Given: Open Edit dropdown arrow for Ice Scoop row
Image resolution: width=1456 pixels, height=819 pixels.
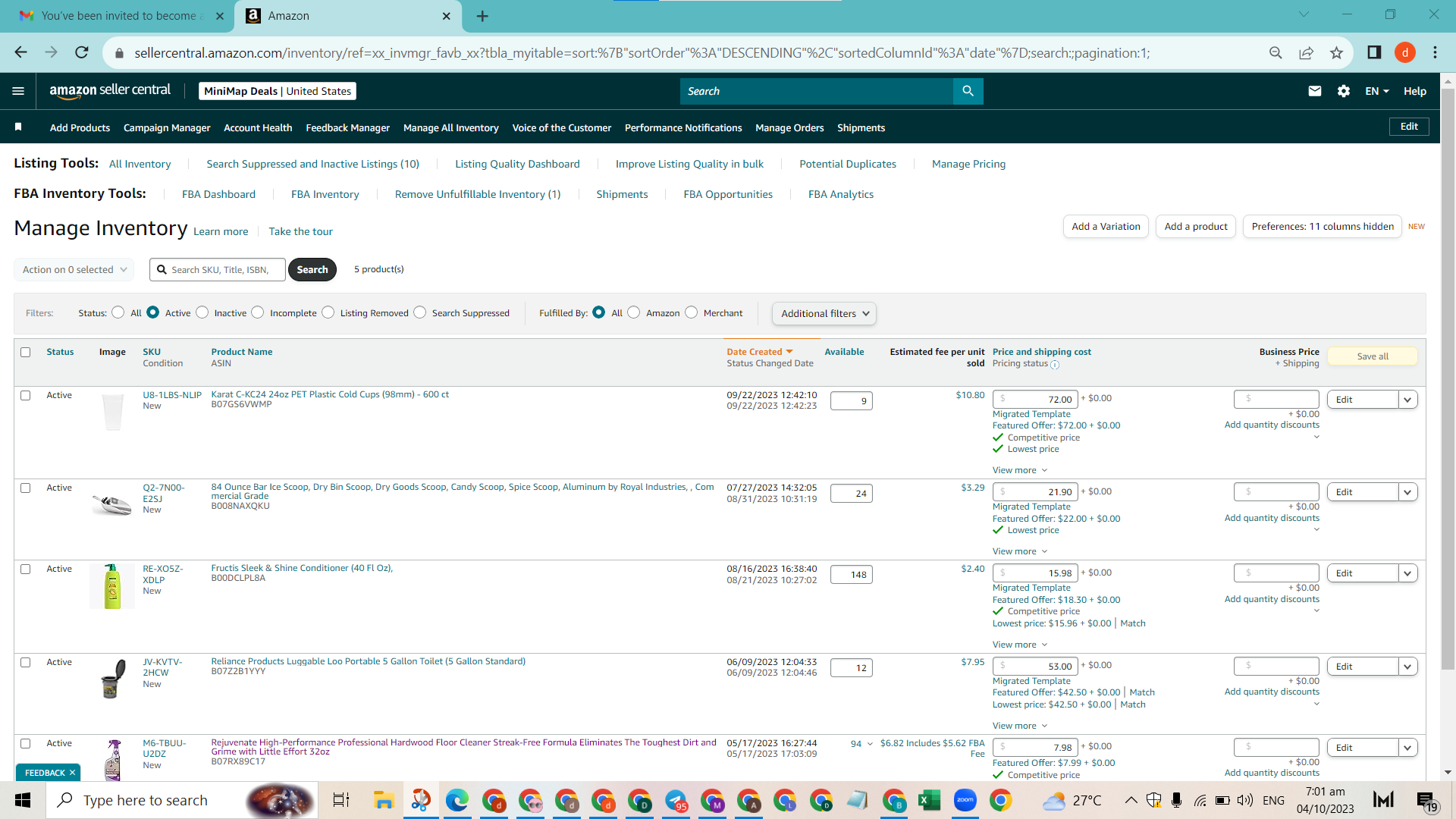Looking at the screenshot, I should coord(1408,492).
